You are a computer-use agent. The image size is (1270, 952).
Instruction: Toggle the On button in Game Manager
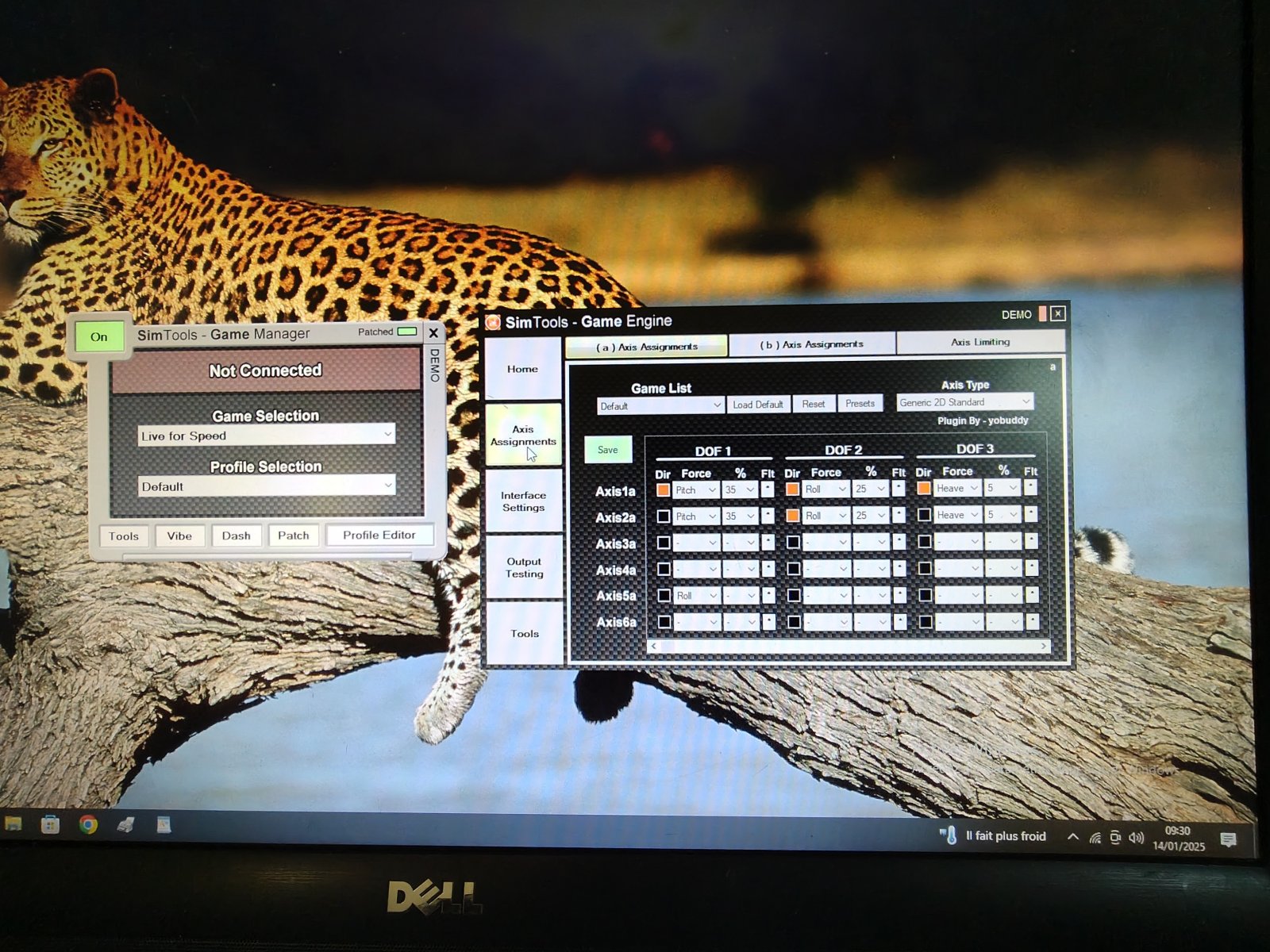(x=98, y=336)
